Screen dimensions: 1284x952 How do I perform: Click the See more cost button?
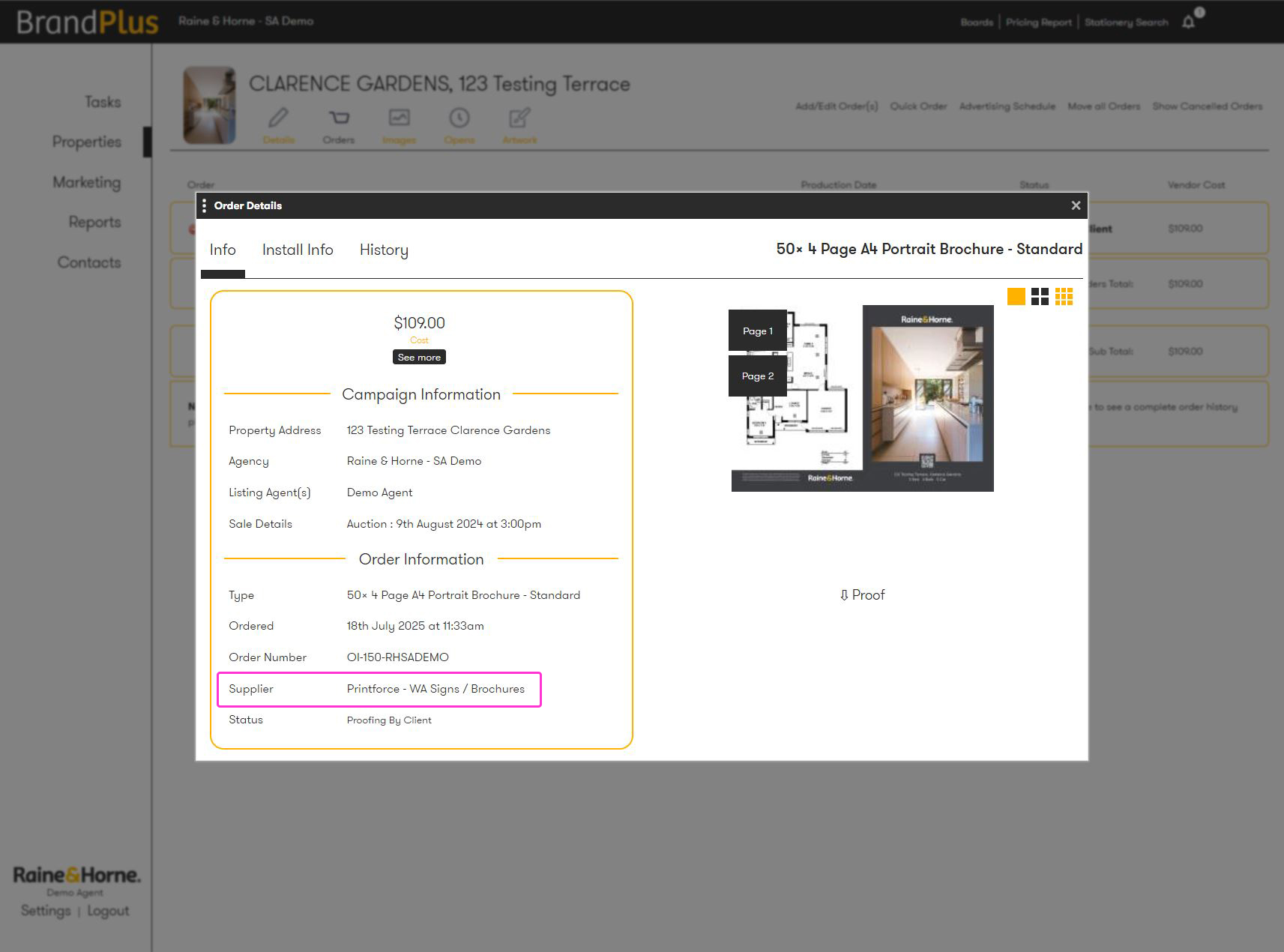419,358
